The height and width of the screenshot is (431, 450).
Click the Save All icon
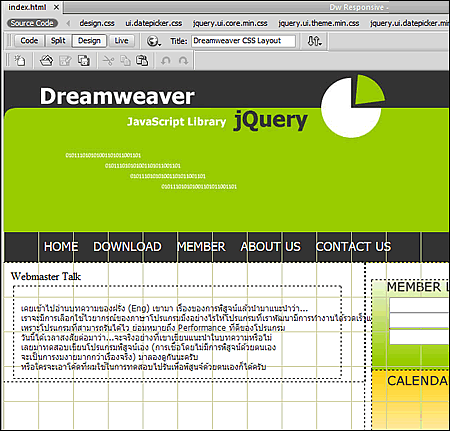(84, 61)
